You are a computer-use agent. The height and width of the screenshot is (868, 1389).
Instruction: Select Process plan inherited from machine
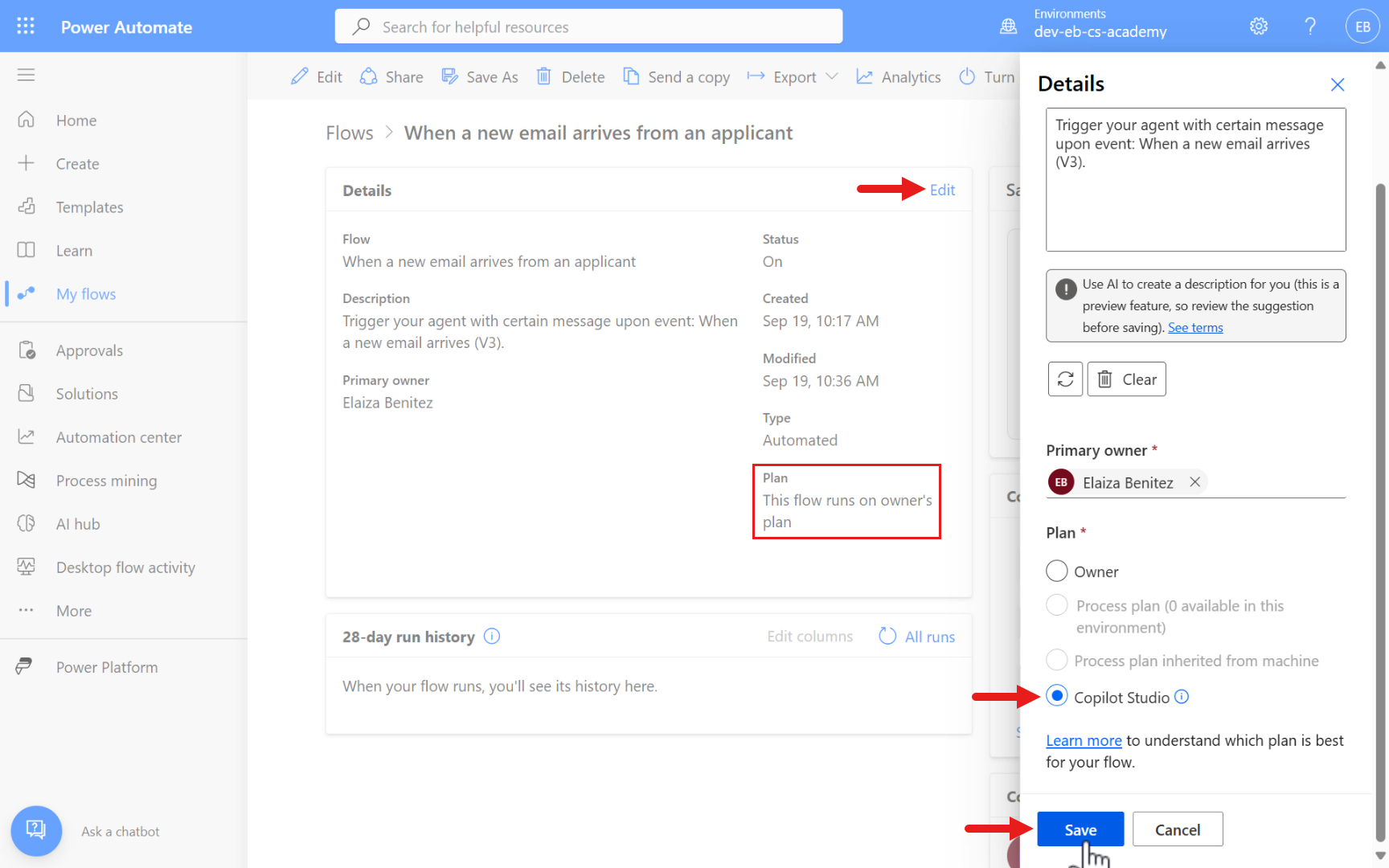click(x=1057, y=661)
